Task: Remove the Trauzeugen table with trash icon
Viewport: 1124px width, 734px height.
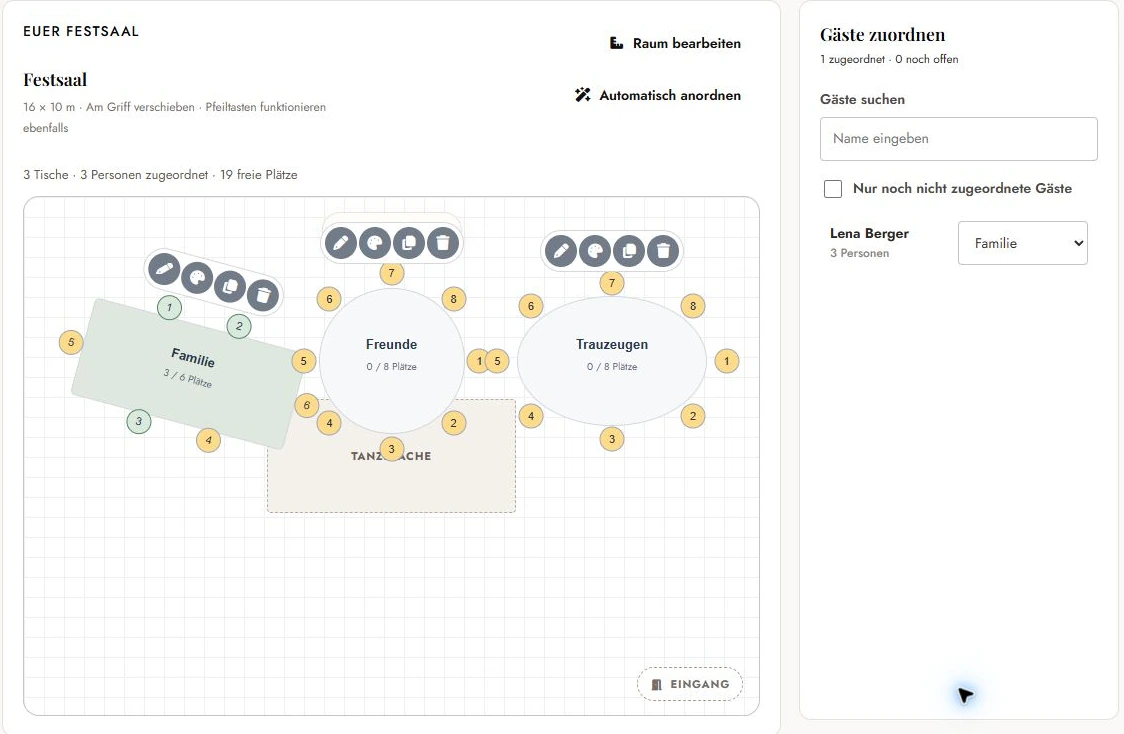Action: click(x=663, y=251)
